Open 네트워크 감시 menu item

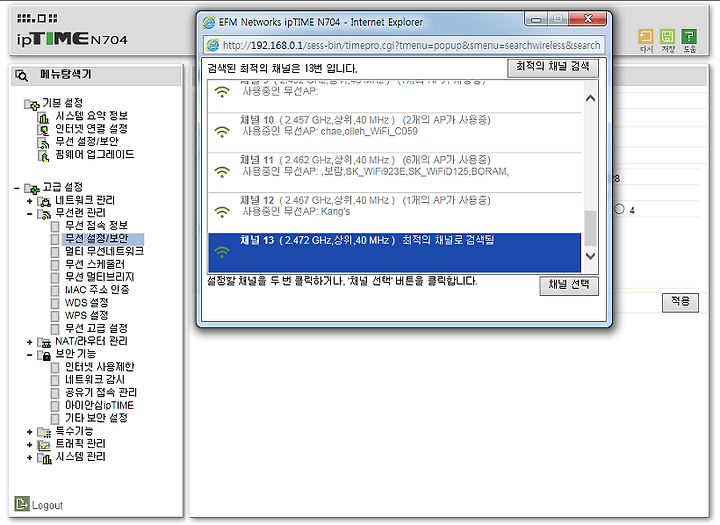coord(95,380)
